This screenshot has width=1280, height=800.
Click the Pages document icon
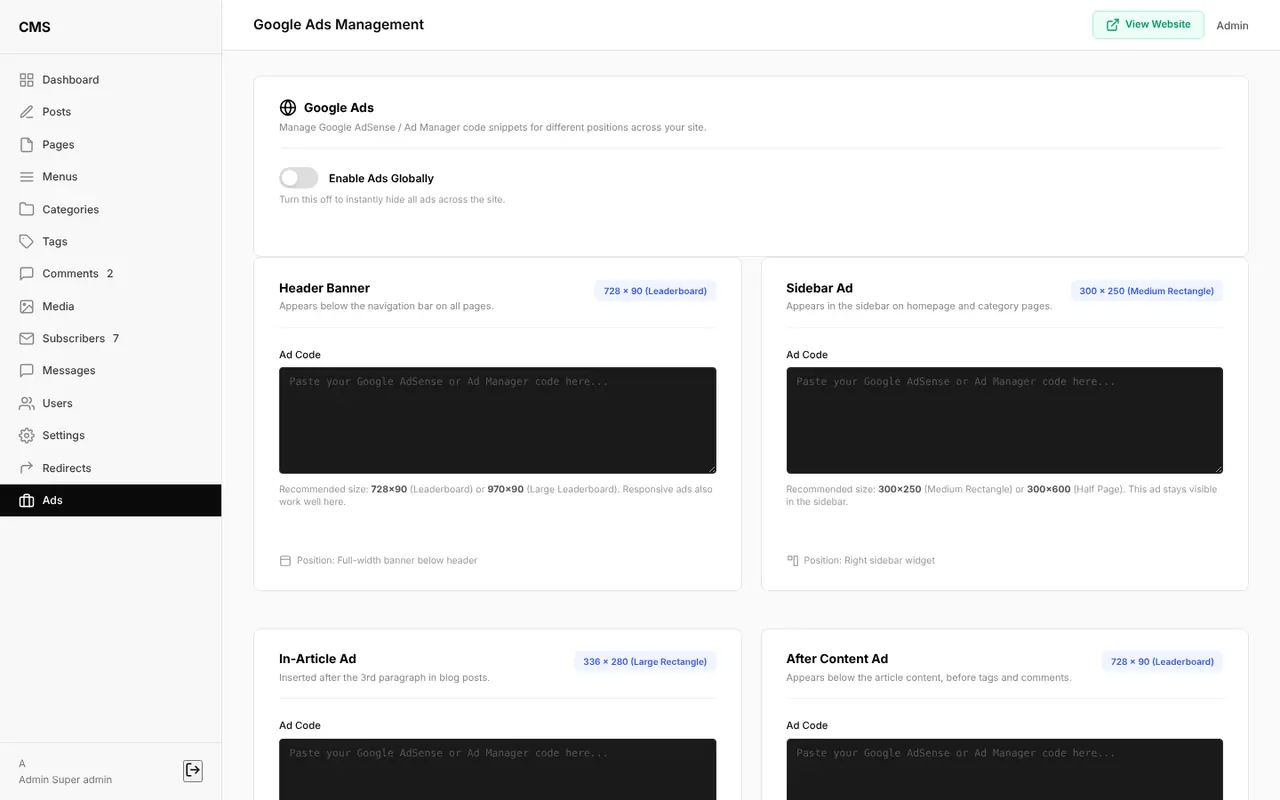pos(26,145)
